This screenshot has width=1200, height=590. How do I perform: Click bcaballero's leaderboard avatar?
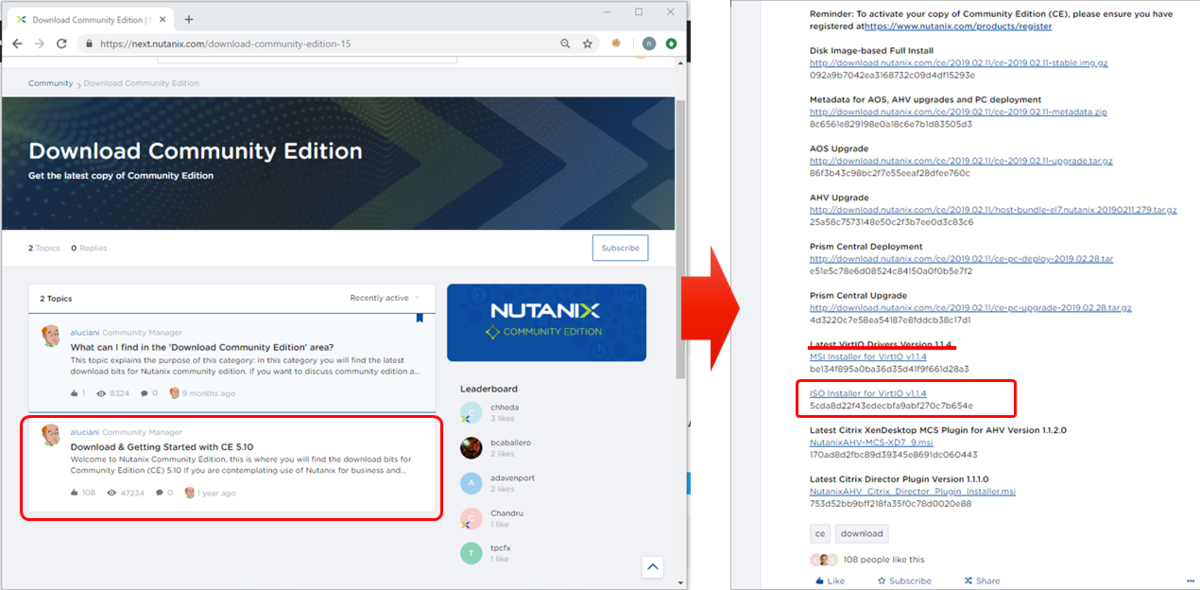coord(471,448)
